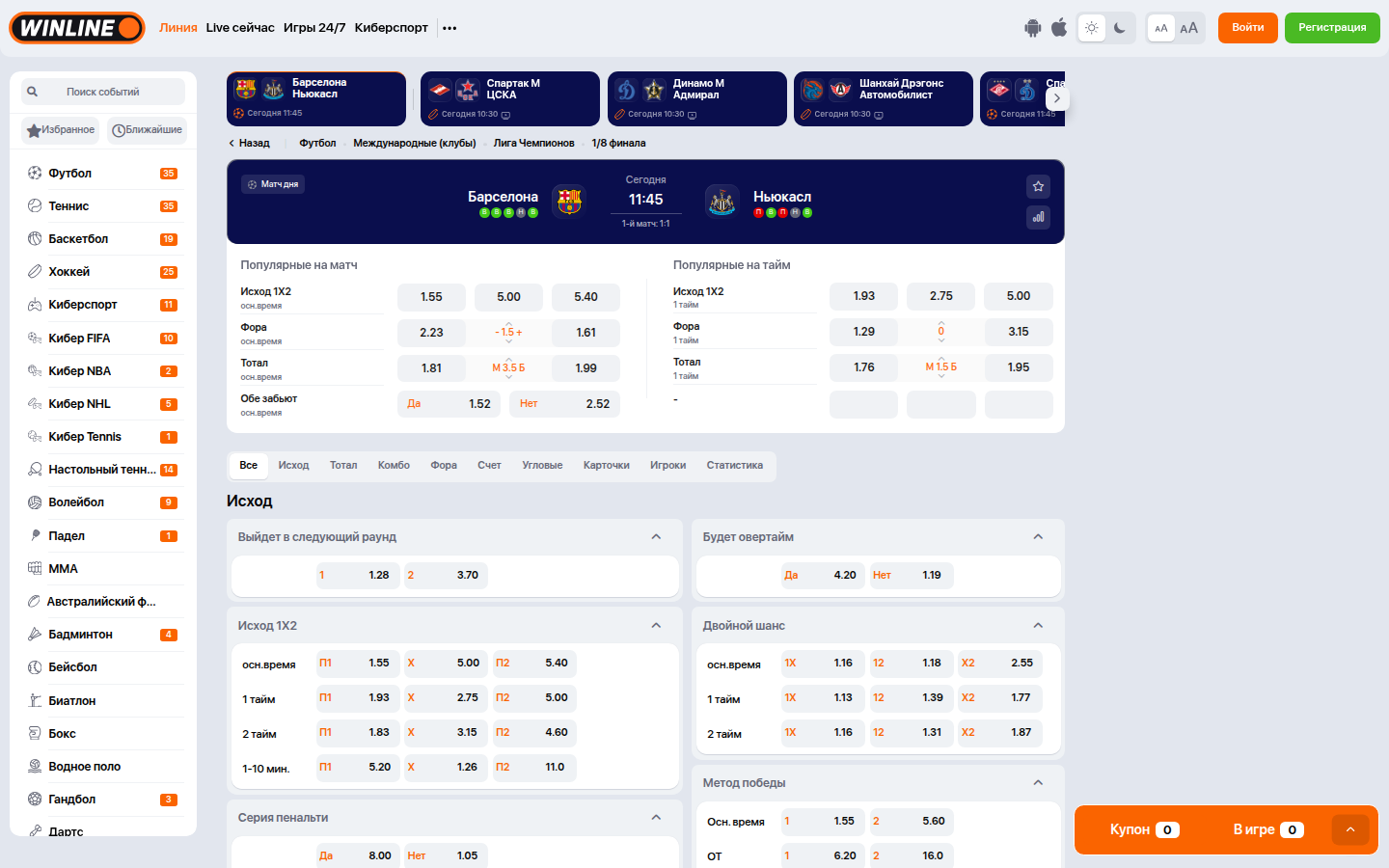Click the more options dots in top menu
The image size is (1389, 868).
point(449,28)
